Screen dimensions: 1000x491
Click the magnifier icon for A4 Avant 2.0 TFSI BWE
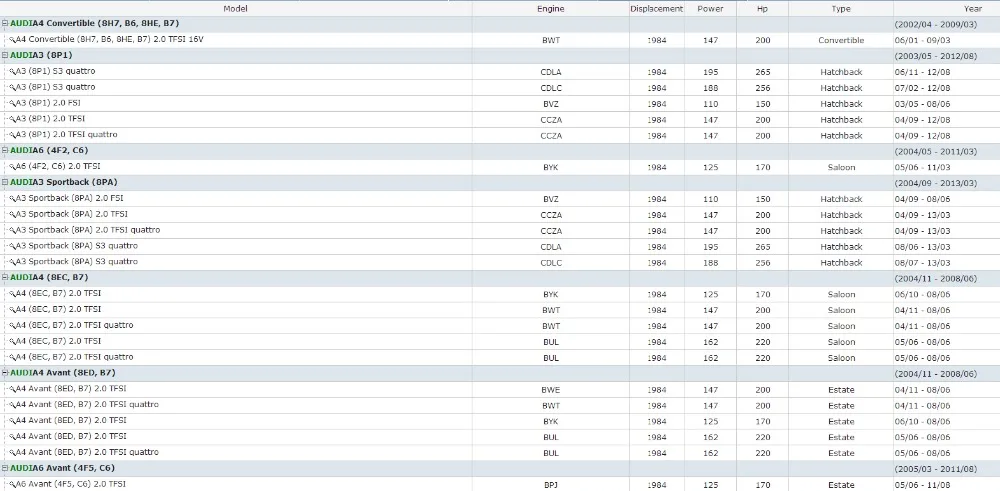point(12,389)
